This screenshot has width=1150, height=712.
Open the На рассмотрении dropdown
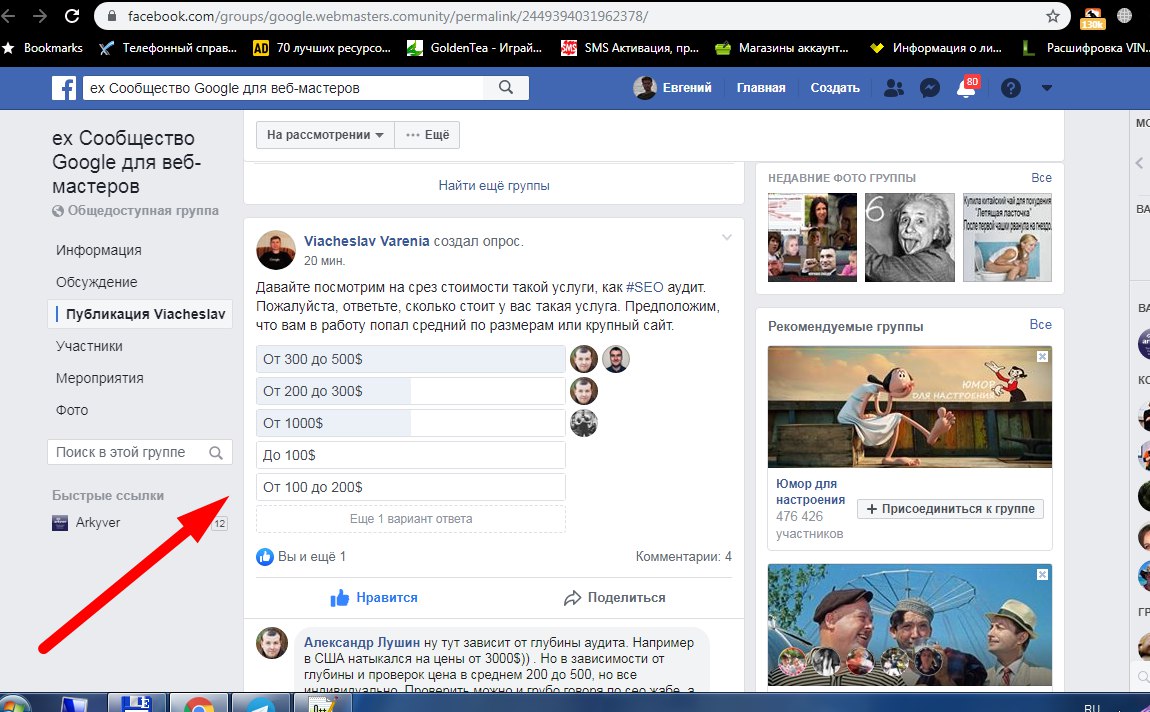coord(325,135)
